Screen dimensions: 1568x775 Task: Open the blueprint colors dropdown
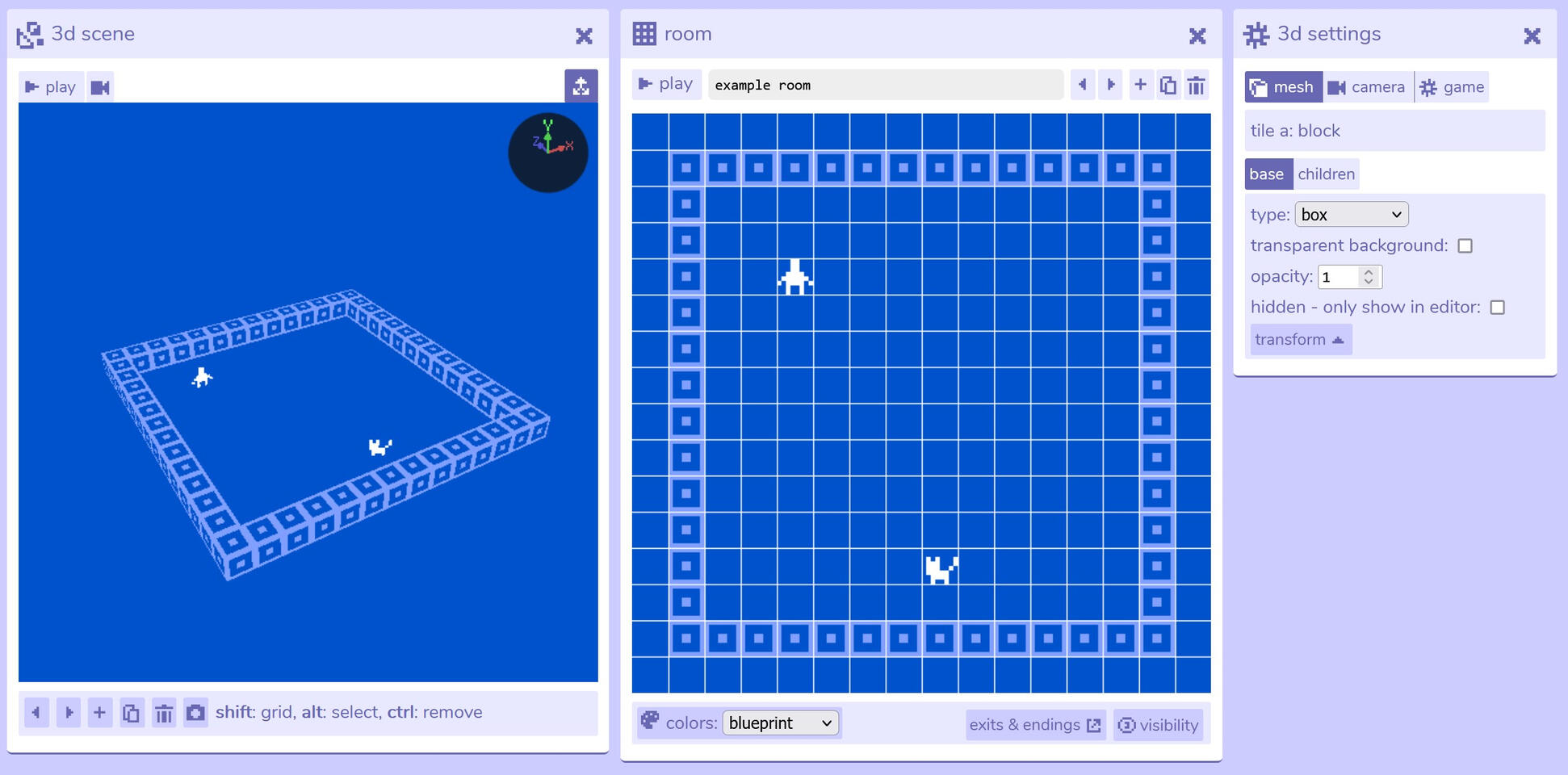click(x=781, y=723)
